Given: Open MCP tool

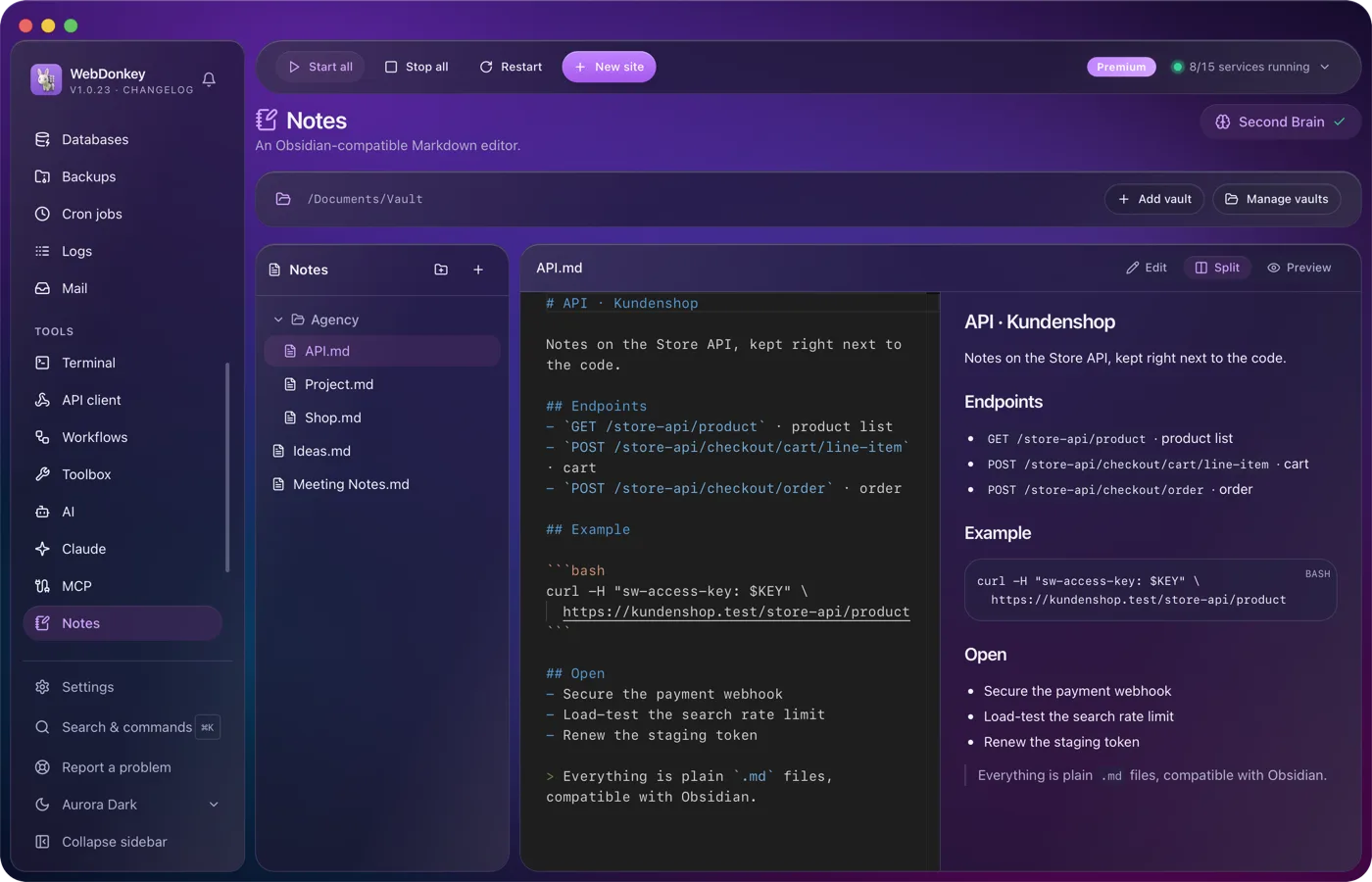Looking at the screenshot, I should (123, 586).
